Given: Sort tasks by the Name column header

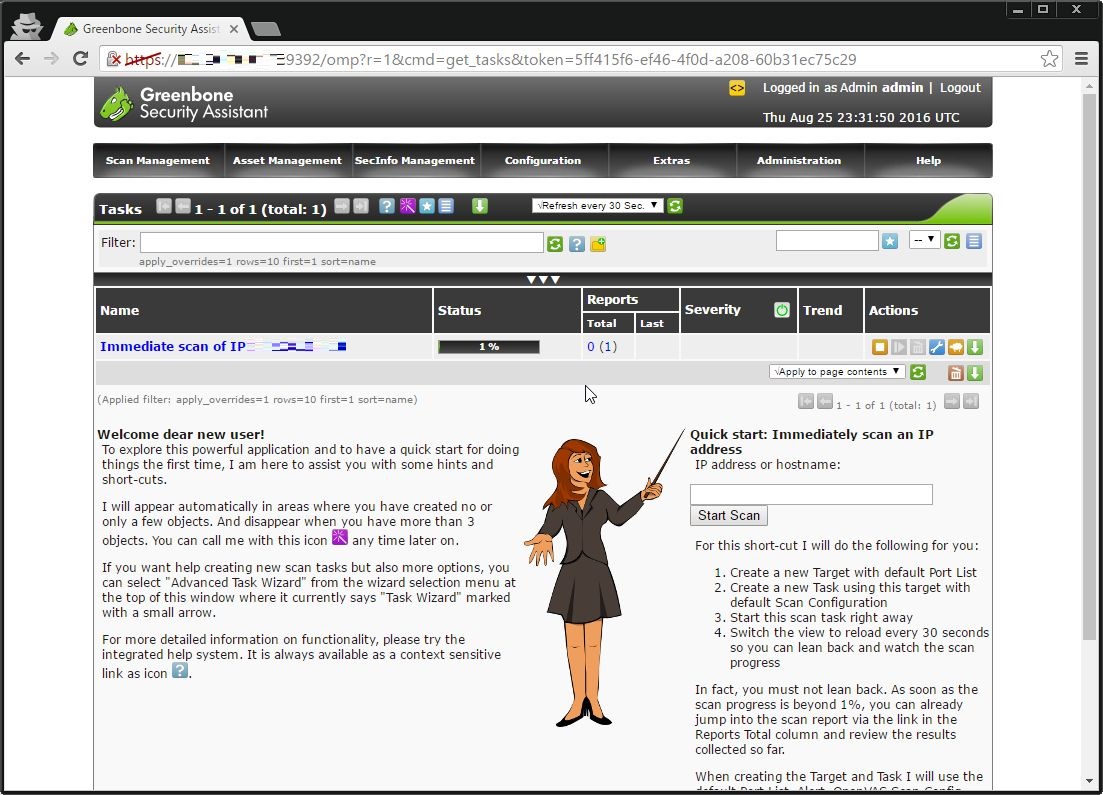Looking at the screenshot, I should click(x=120, y=310).
